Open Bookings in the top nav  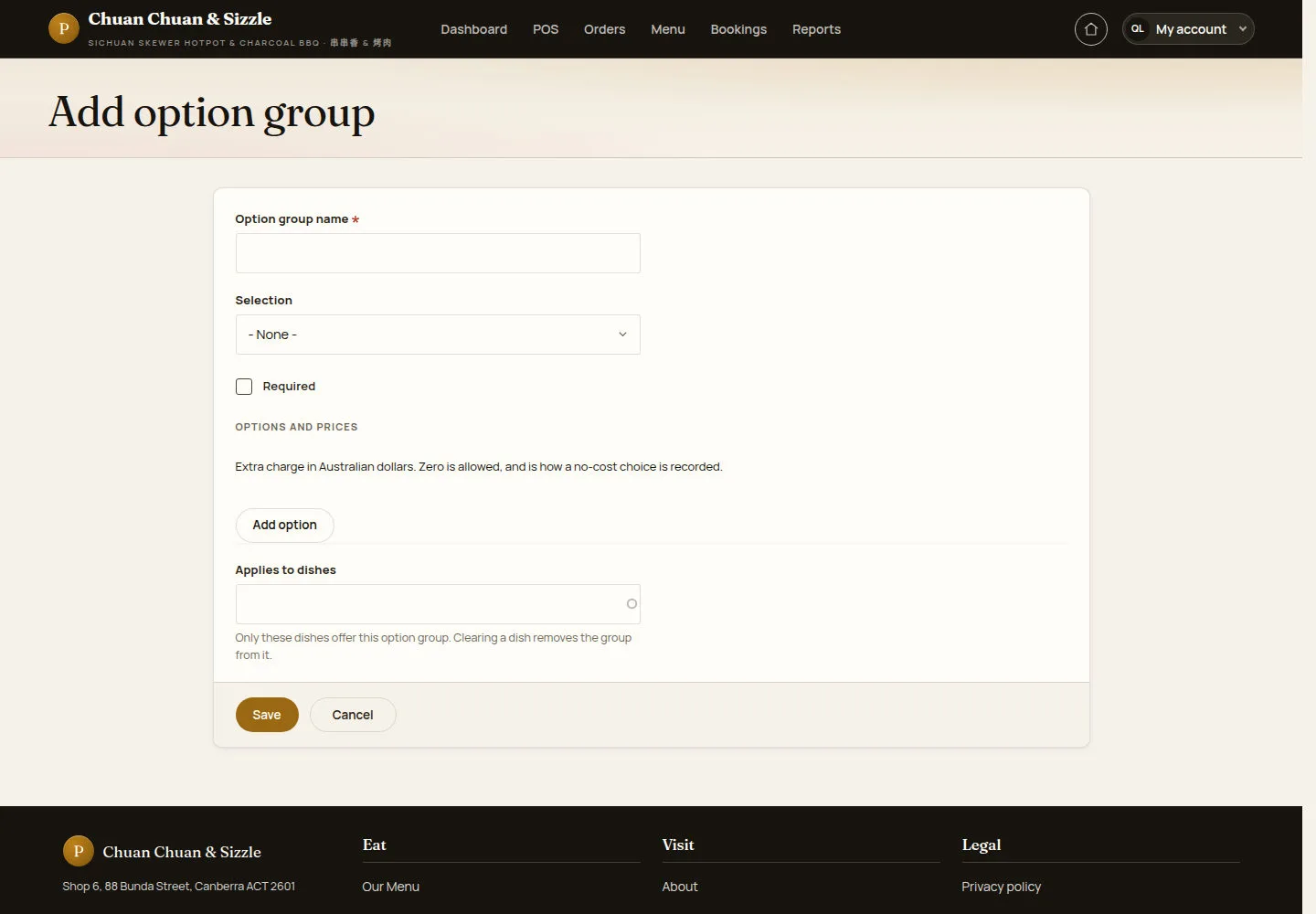click(738, 29)
